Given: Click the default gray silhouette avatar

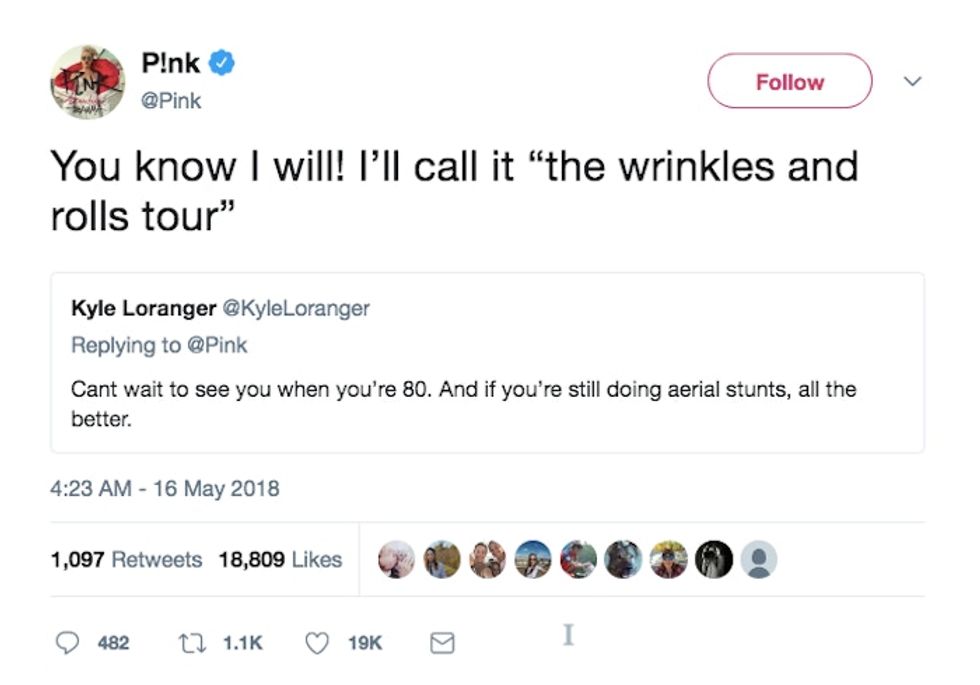Looking at the screenshot, I should click(759, 560).
